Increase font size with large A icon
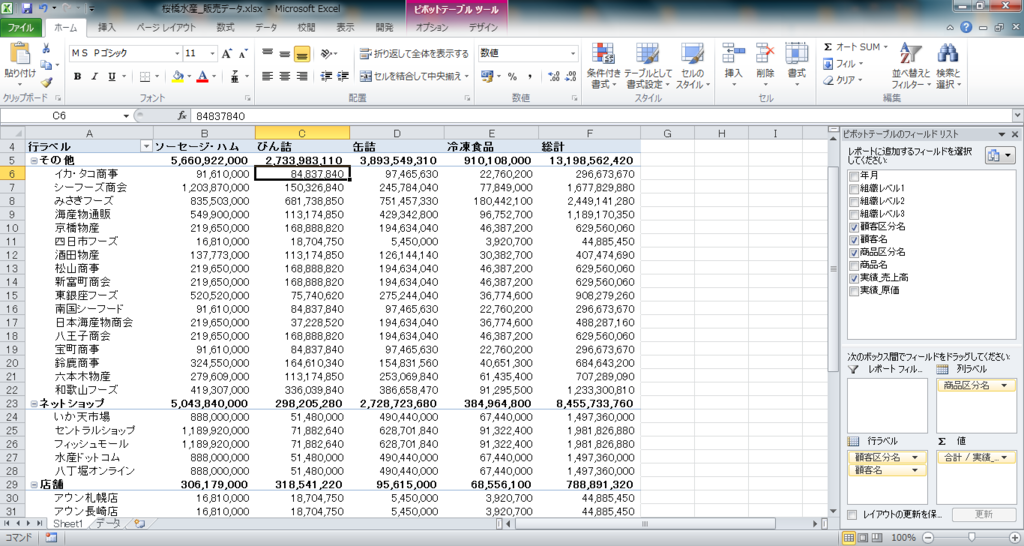 [226, 54]
